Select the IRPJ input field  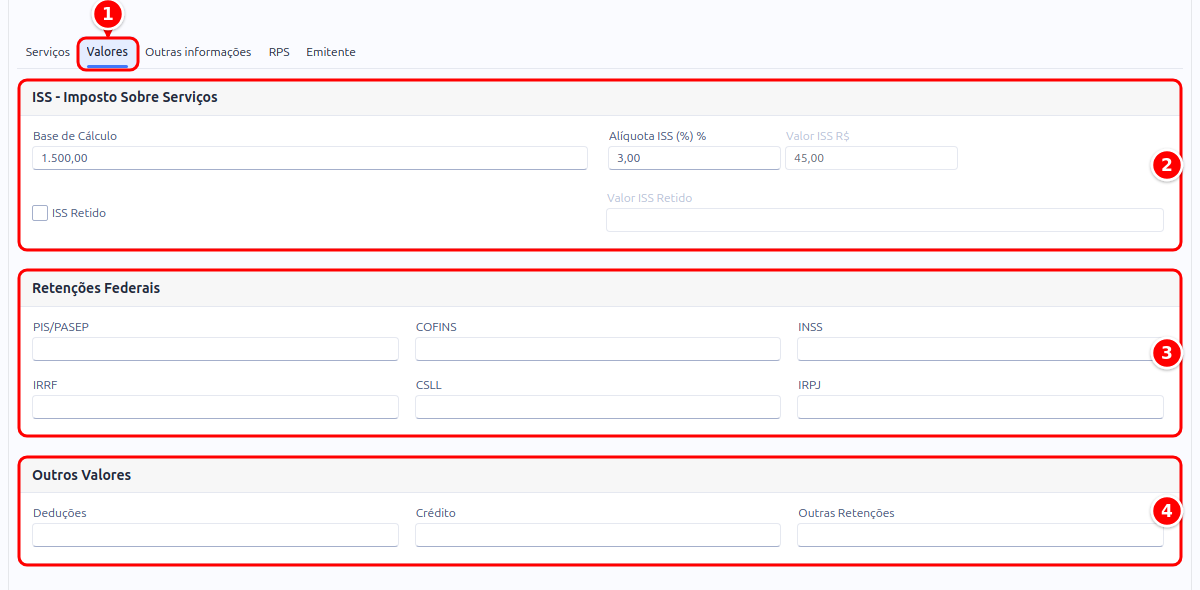(980, 407)
